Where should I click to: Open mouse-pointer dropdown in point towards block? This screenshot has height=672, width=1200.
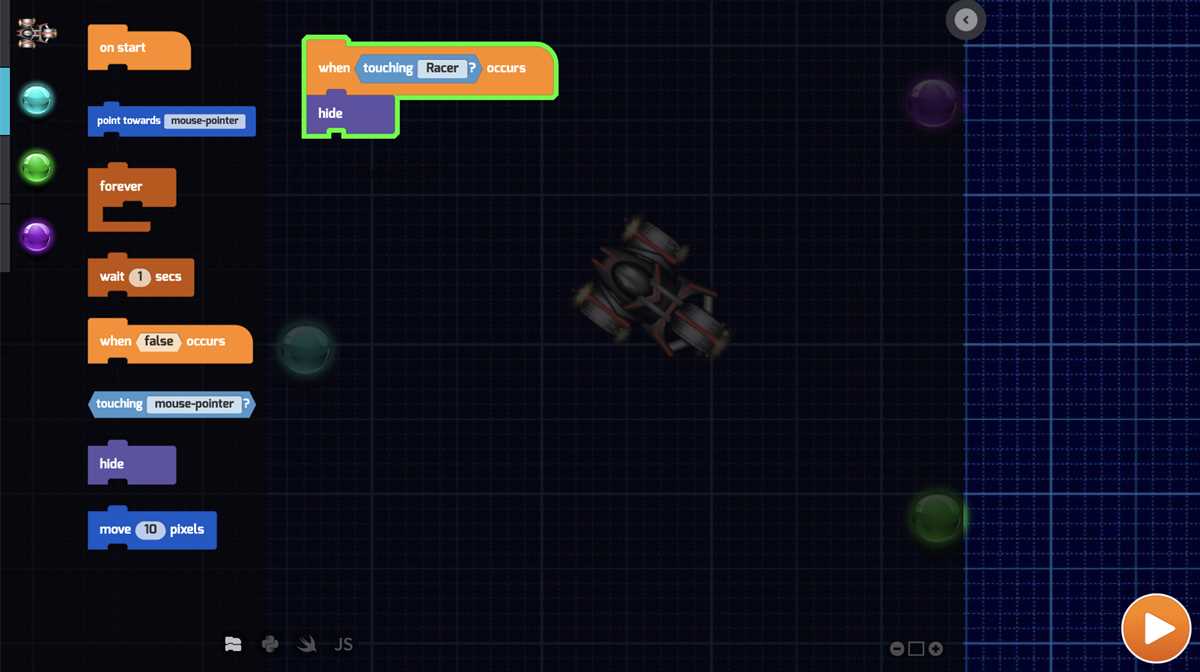[x=204, y=121]
